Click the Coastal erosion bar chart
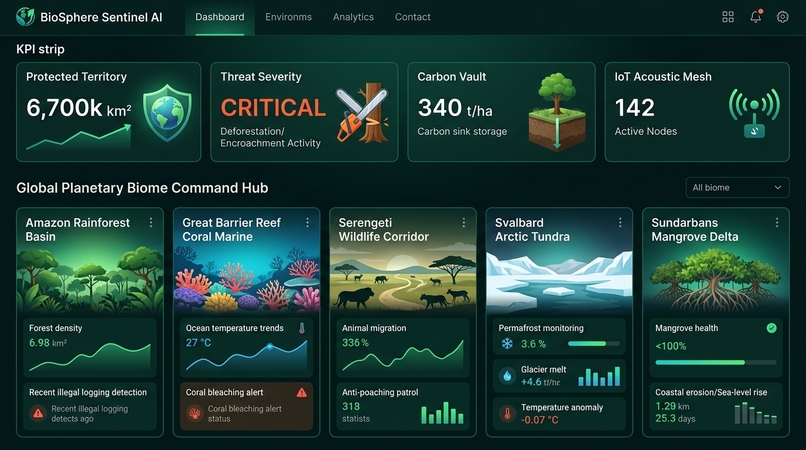Screen dimensions: 806x450 coord(756,413)
